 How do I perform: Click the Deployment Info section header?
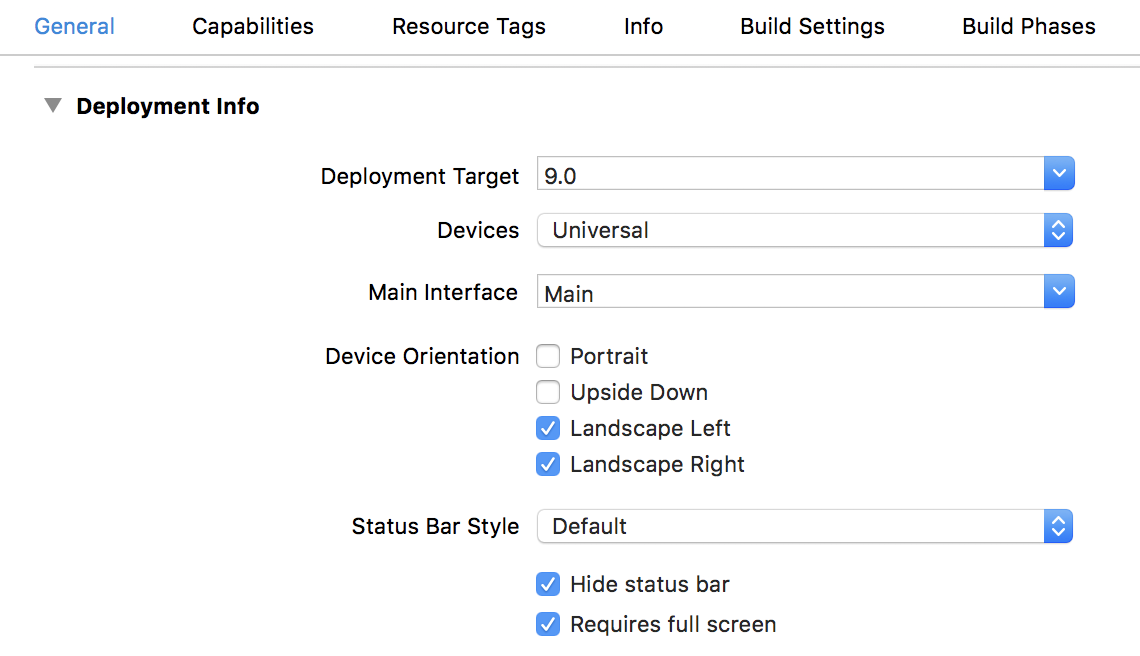(167, 106)
